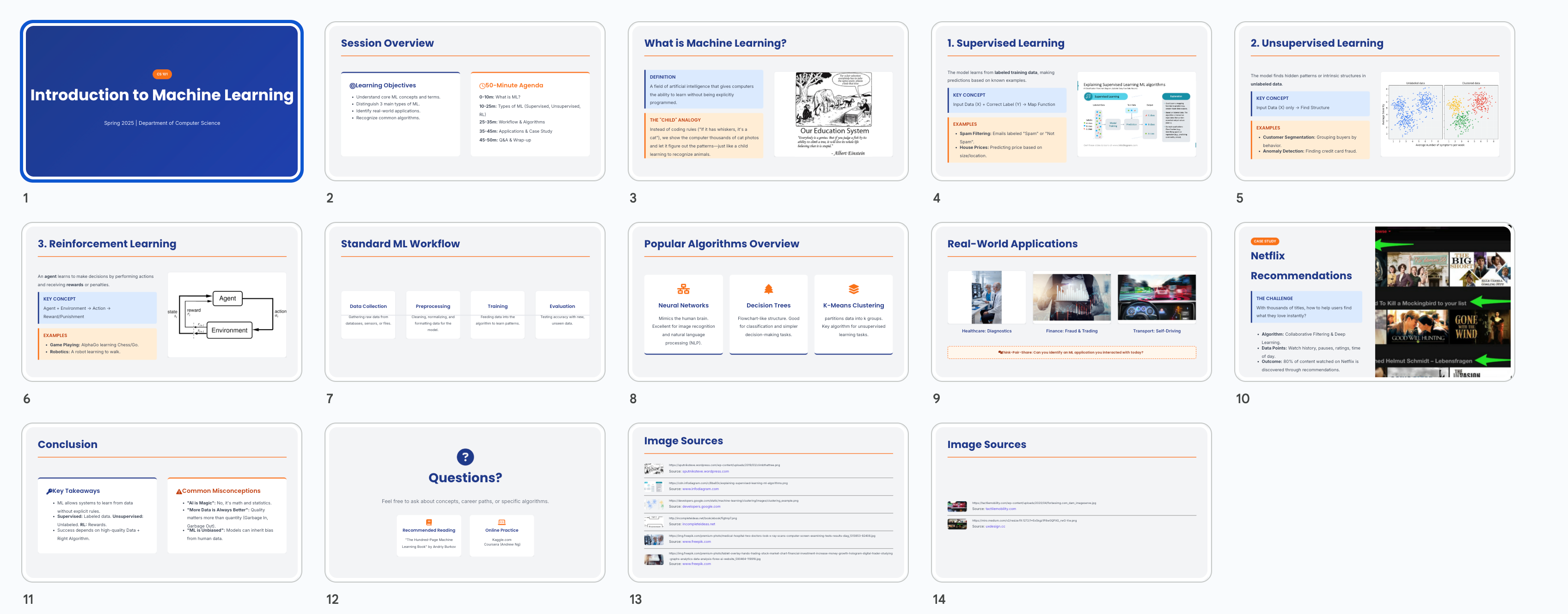Click the Recommended Reading book icon
Viewport: 1568px width, 614px height.
[x=429, y=522]
